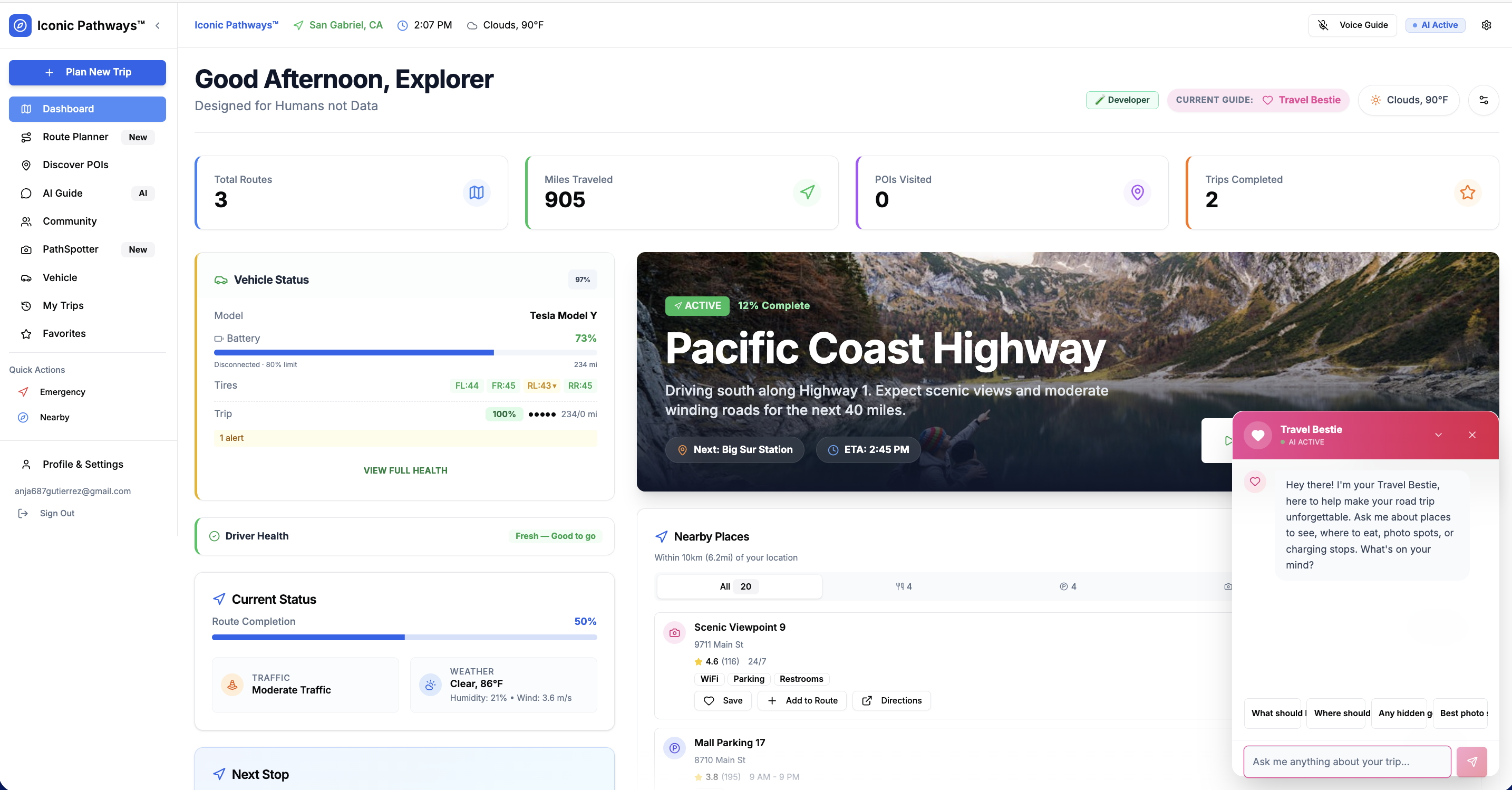Toggle the Voice Guide button
The height and width of the screenshot is (790, 1512).
1352,25
